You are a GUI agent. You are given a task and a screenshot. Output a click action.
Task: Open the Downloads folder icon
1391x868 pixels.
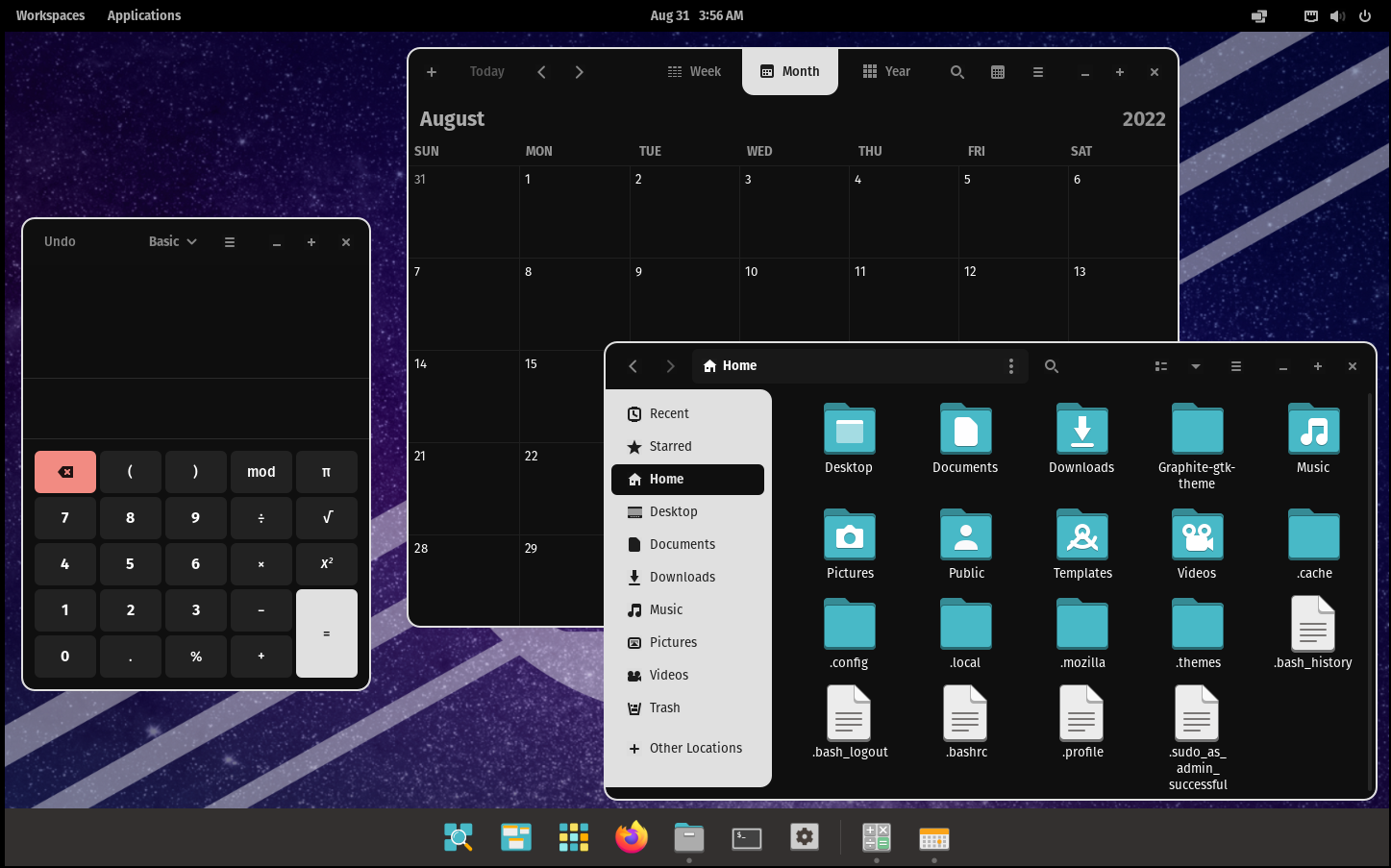pyautogui.click(x=1081, y=430)
